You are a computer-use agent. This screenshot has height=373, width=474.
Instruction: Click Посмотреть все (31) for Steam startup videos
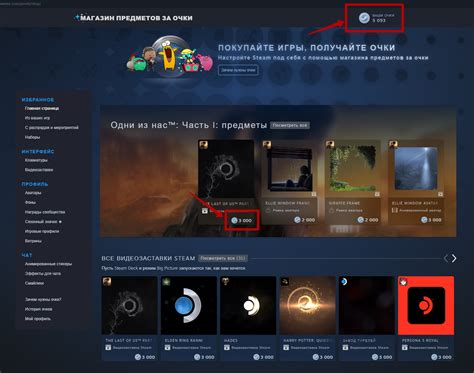pyautogui.click(x=223, y=258)
